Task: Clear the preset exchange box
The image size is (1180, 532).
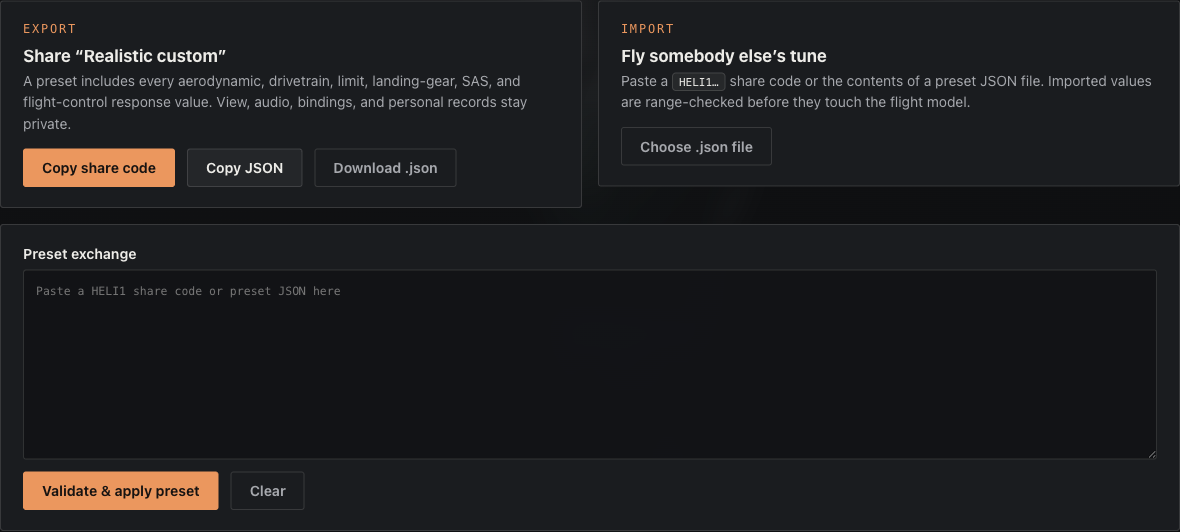Action: pos(267,491)
